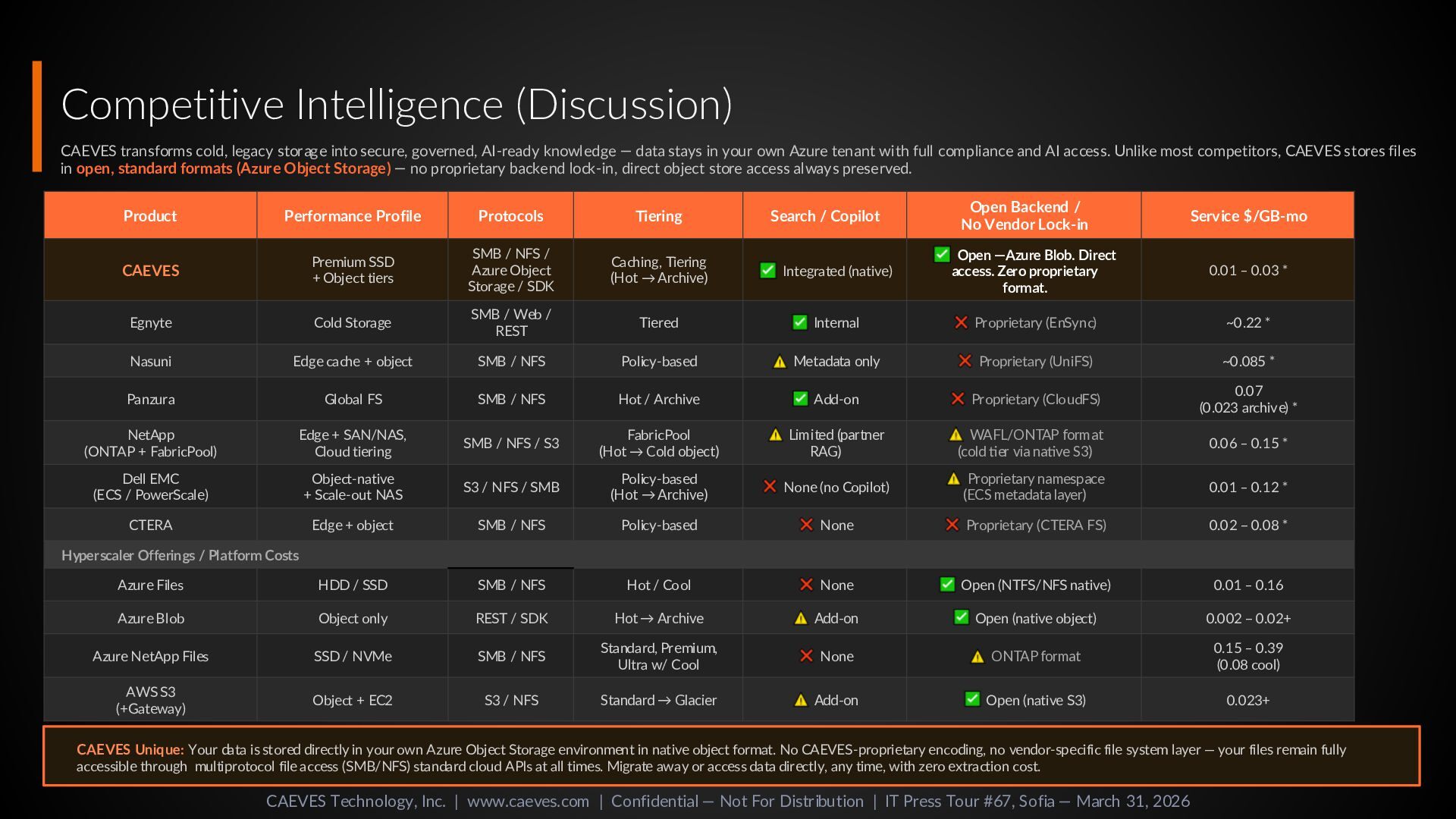Click Hyperscaler Offerings / Platform Costs section row
The height and width of the screenshot is (819, 1456).
click(x=180, y=555)
